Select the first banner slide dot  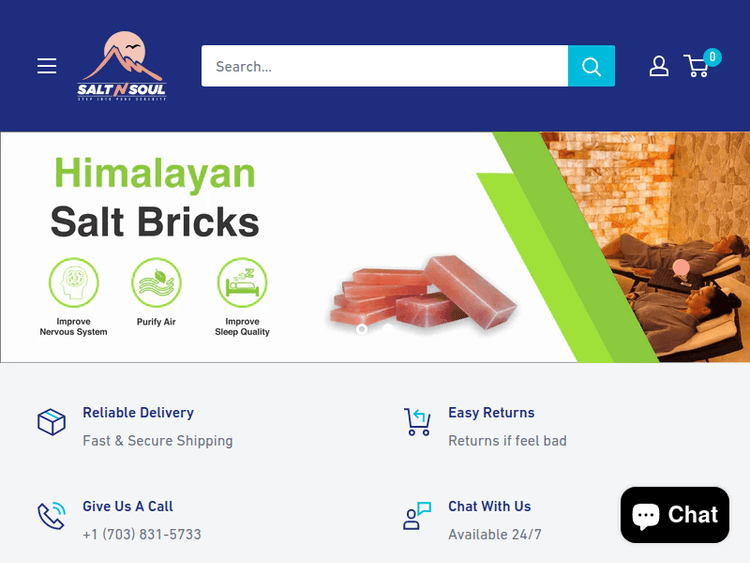[362, 329]
